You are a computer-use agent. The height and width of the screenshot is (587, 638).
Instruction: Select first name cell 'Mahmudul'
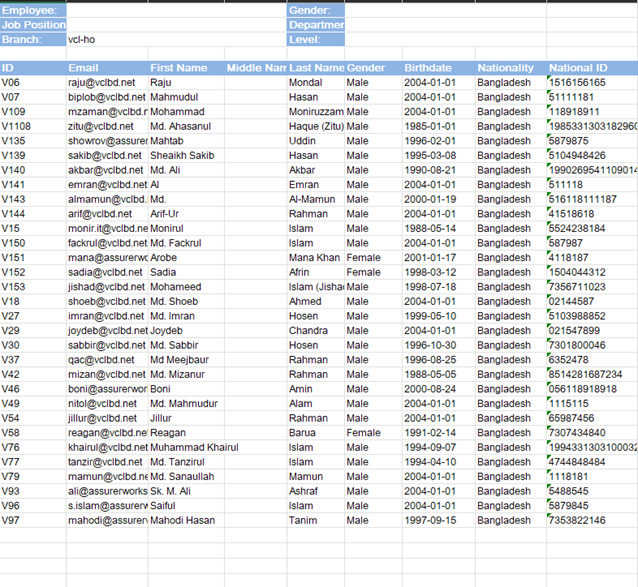186,97
